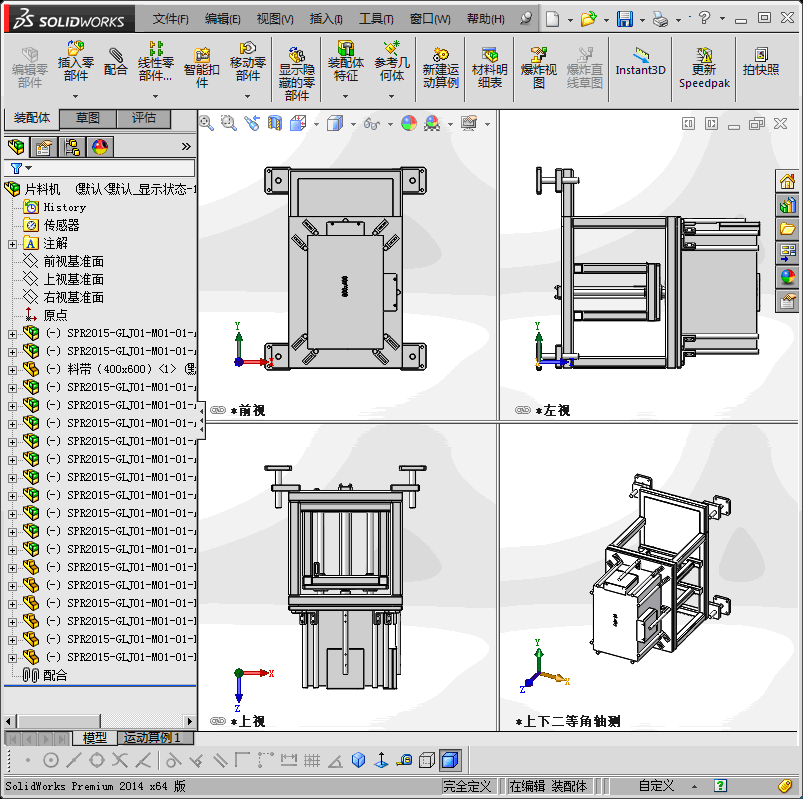Toggle Instant3D
Viewport: 803px width, 799px height.
[640, 61]
